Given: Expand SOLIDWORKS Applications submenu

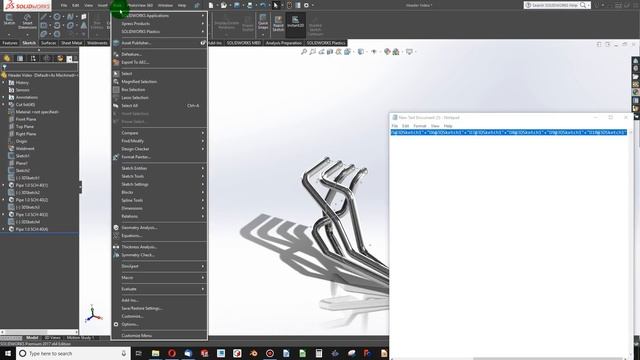Looking at the screenshot, I should tap(159, 16).
